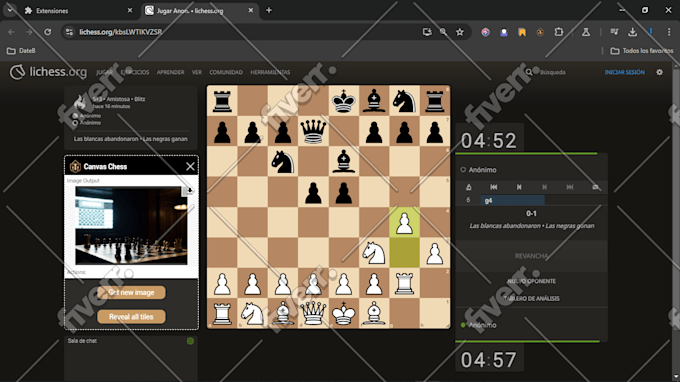The image size is (680, 382).
Task: Jump to the first move
Action: [x=494, y=187]
